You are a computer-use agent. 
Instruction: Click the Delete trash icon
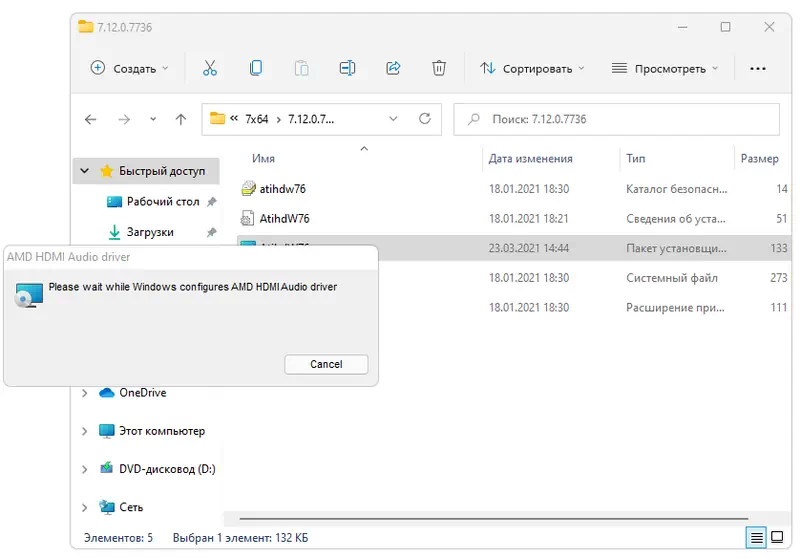pyautogui.click(x=439, y=68)
